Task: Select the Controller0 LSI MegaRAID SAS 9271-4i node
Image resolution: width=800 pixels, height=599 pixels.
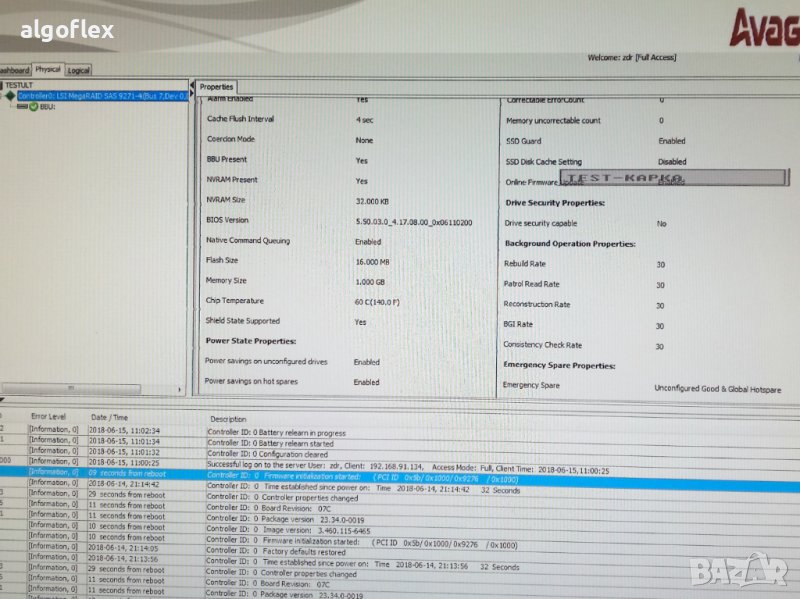Action: pos(100,95)
